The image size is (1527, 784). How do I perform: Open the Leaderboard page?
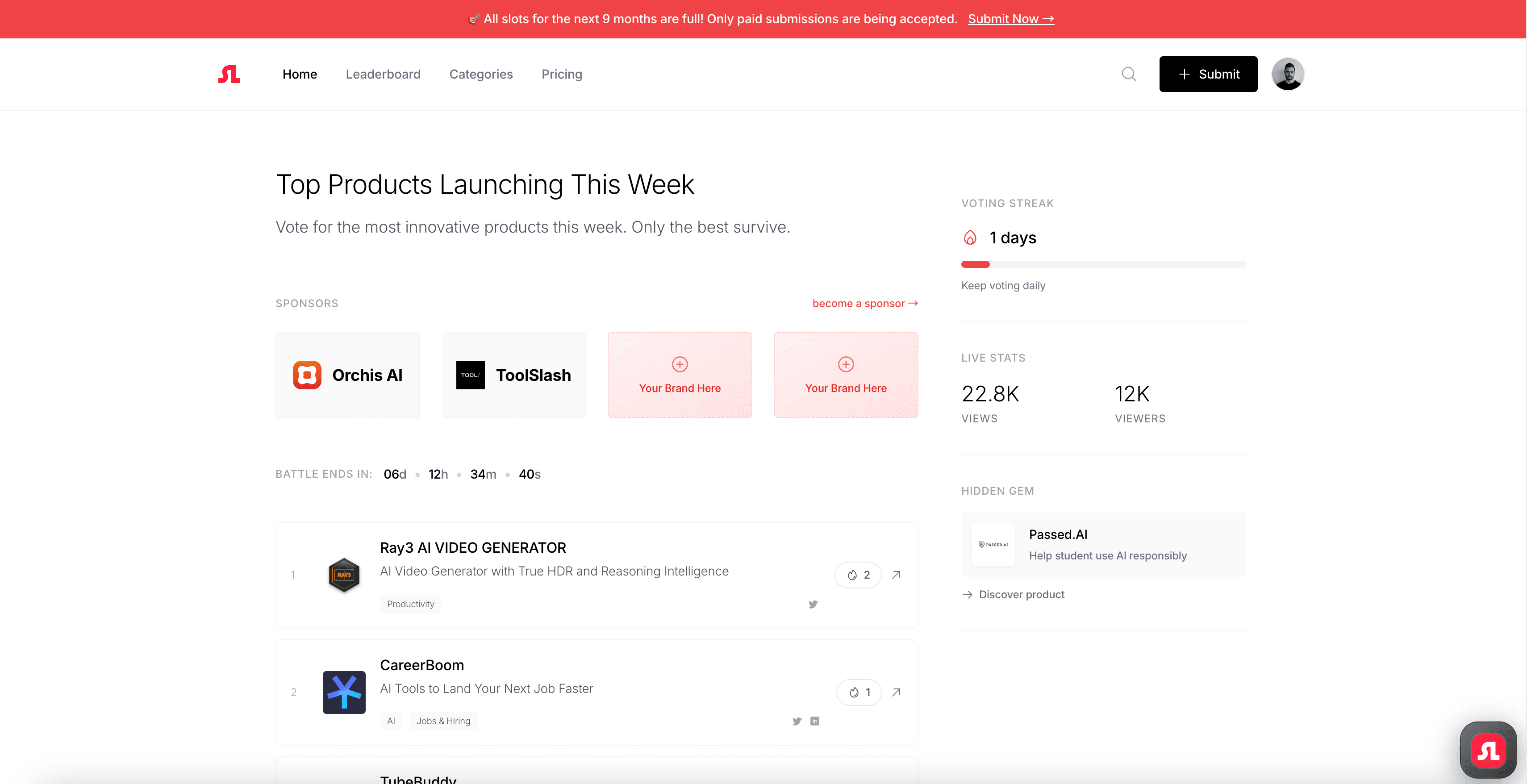(x=383, y=74)
